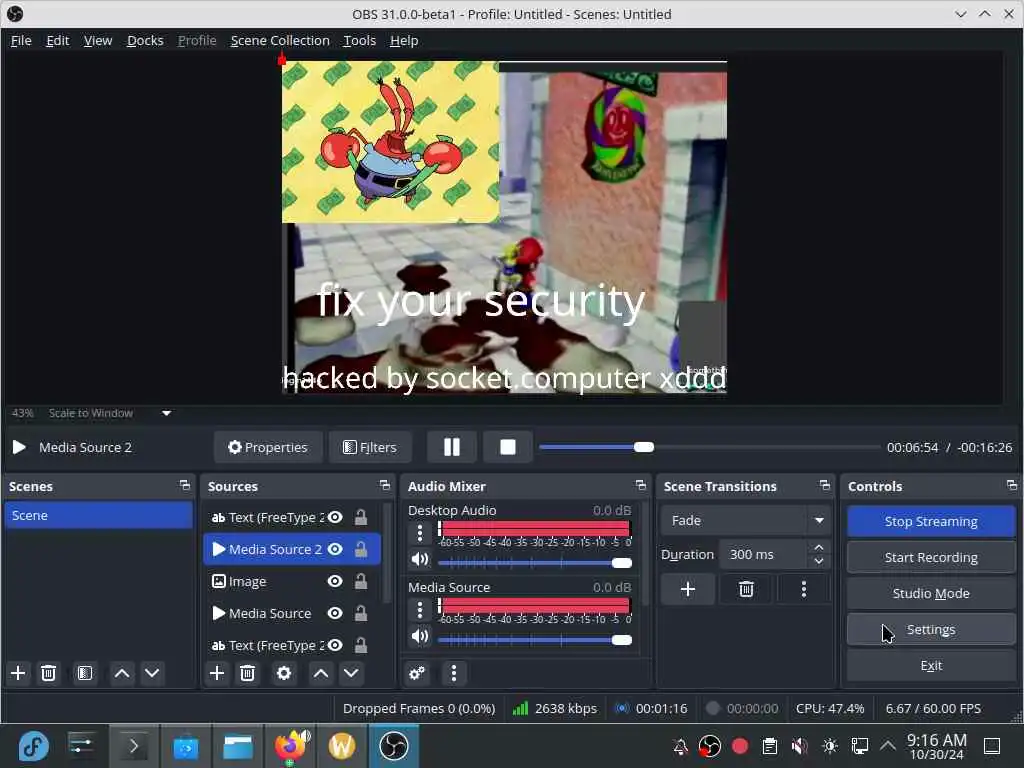Move source down in Sources list

click(x=351, y=673)
